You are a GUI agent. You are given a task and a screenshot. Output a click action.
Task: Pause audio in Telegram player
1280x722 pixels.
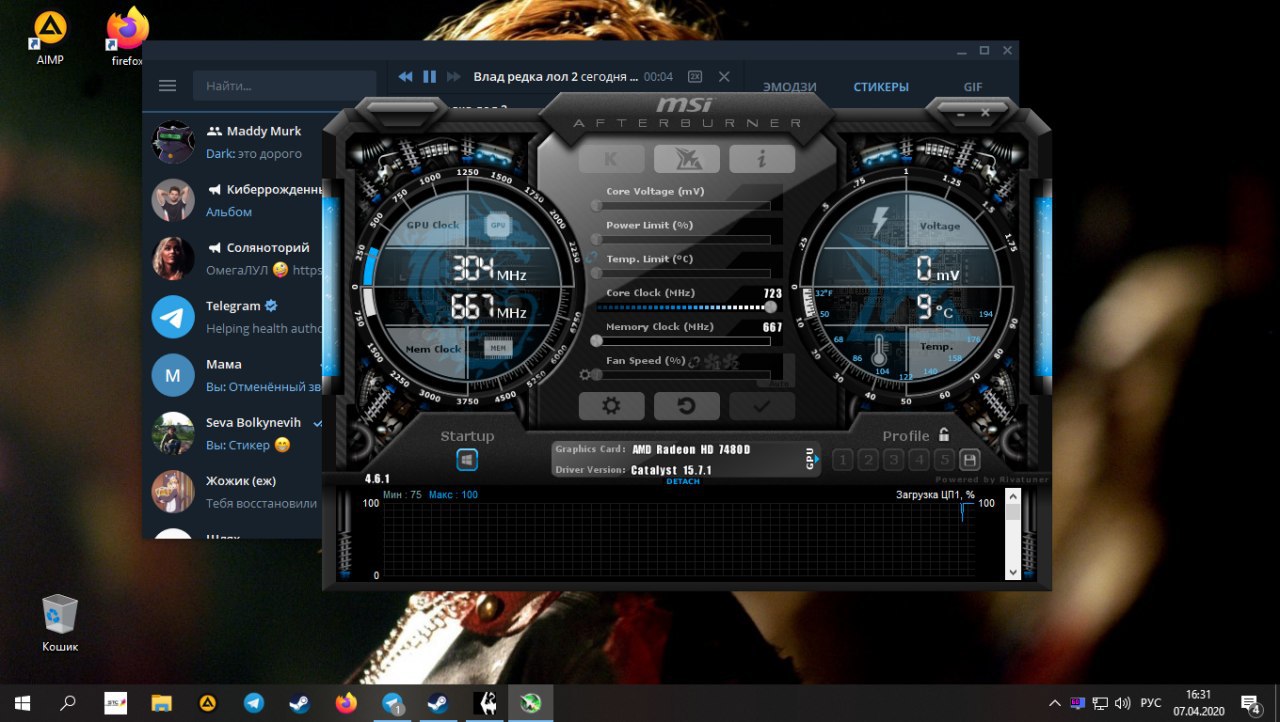tap(430, 77)
